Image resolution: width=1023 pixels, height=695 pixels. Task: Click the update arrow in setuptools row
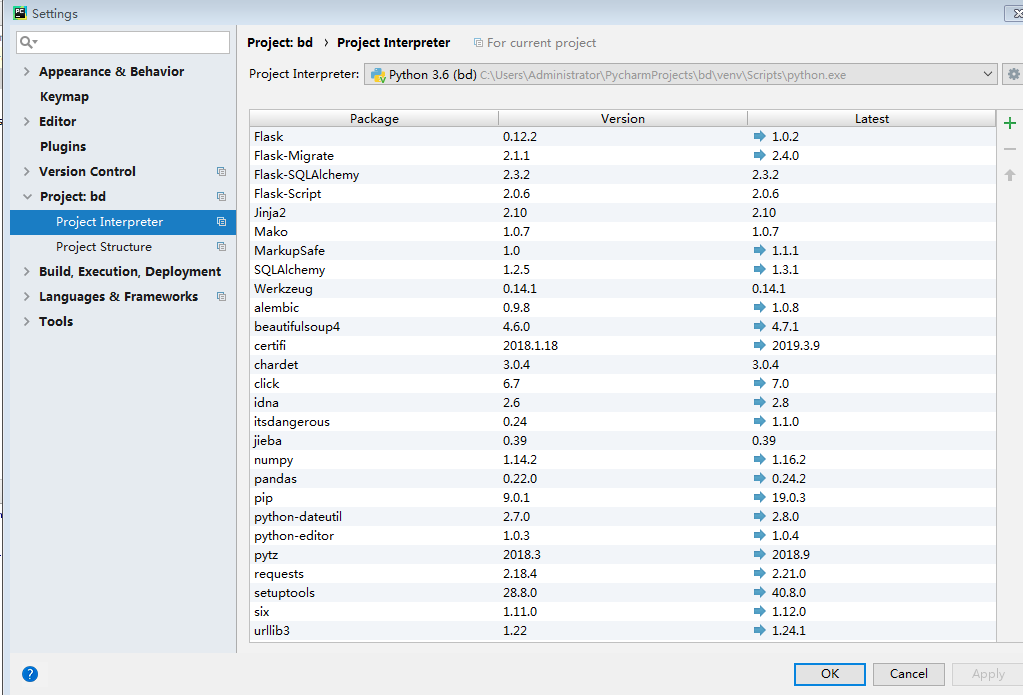coord(759,592)
